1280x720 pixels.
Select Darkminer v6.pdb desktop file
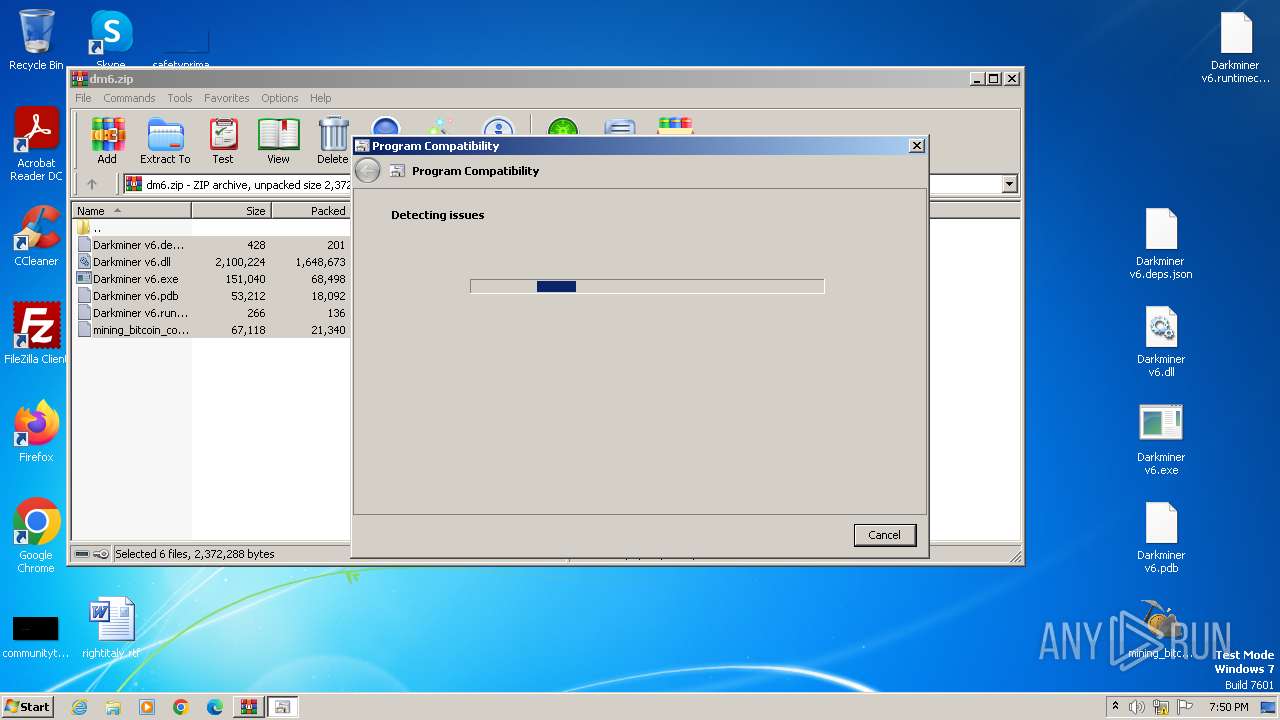click(x=1161, y=537)
